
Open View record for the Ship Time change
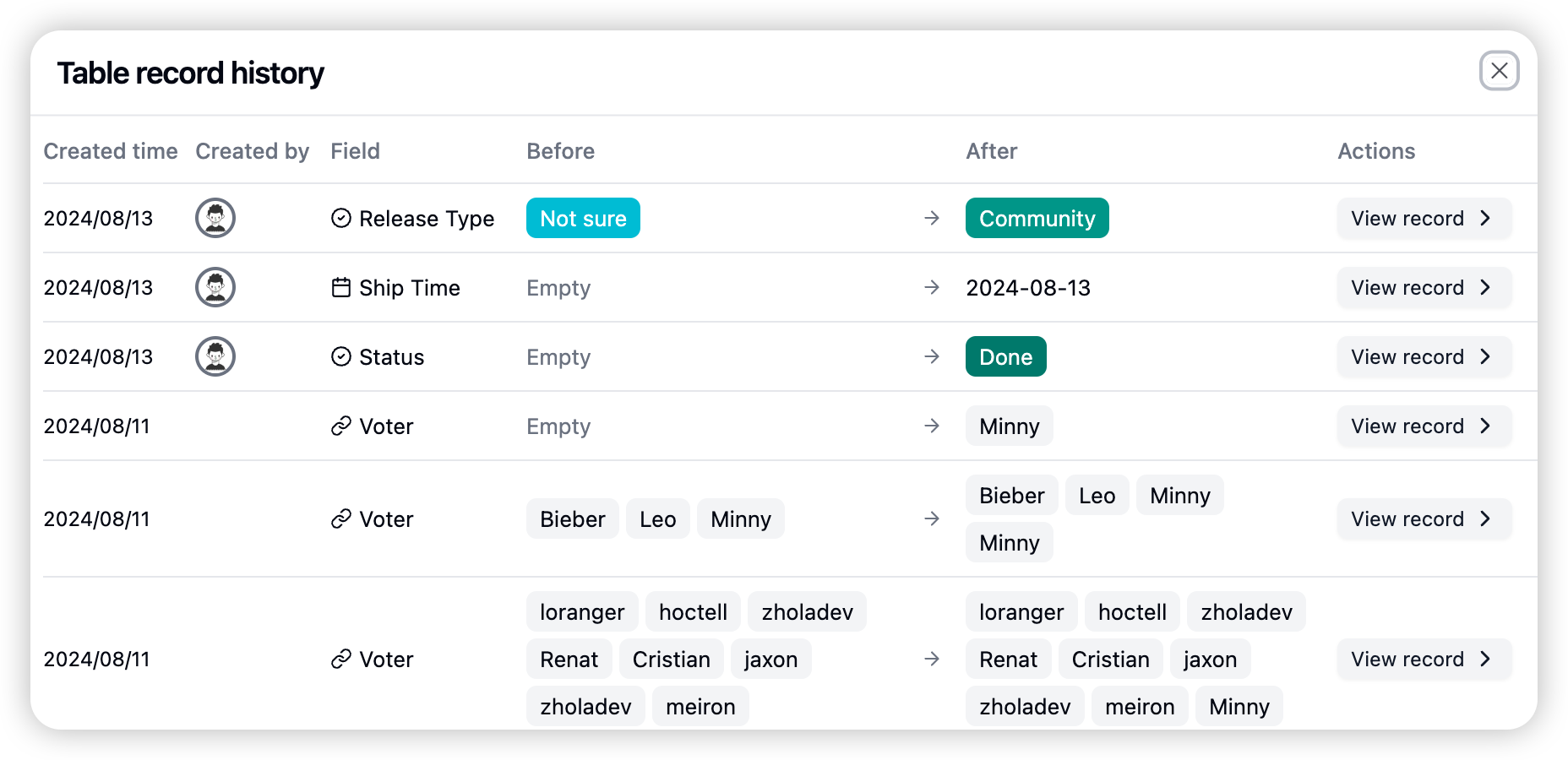pyautogui.click(x=1424, y=287)
